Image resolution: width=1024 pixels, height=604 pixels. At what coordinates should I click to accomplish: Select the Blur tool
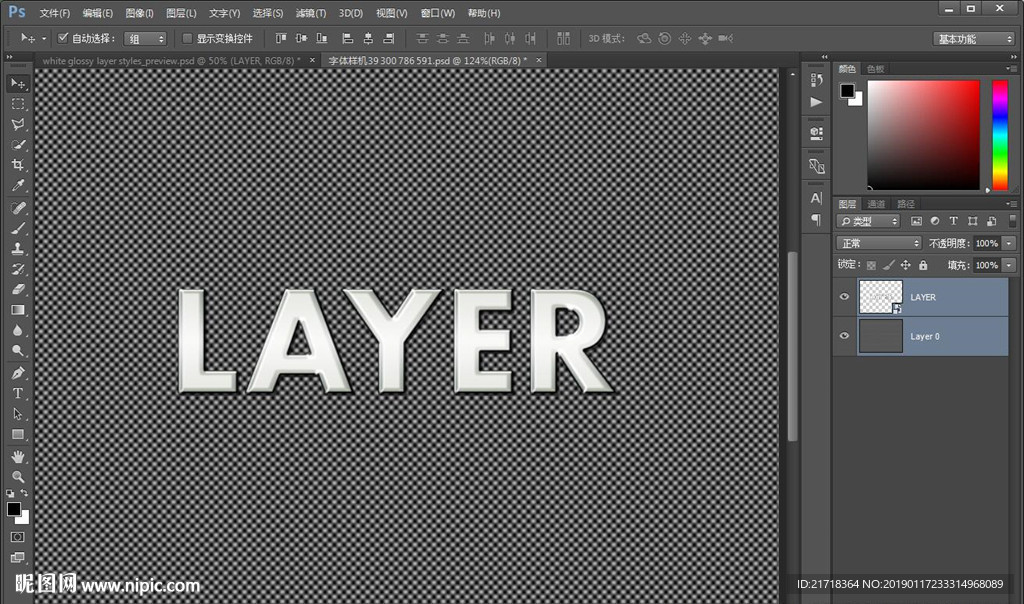coord(18,330)
